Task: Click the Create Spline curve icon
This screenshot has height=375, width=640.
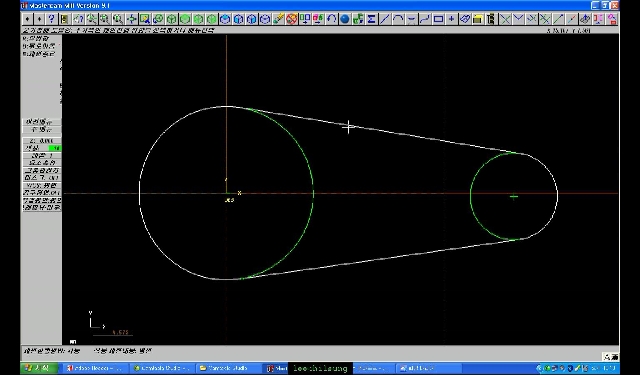Action: pos(424,19)
